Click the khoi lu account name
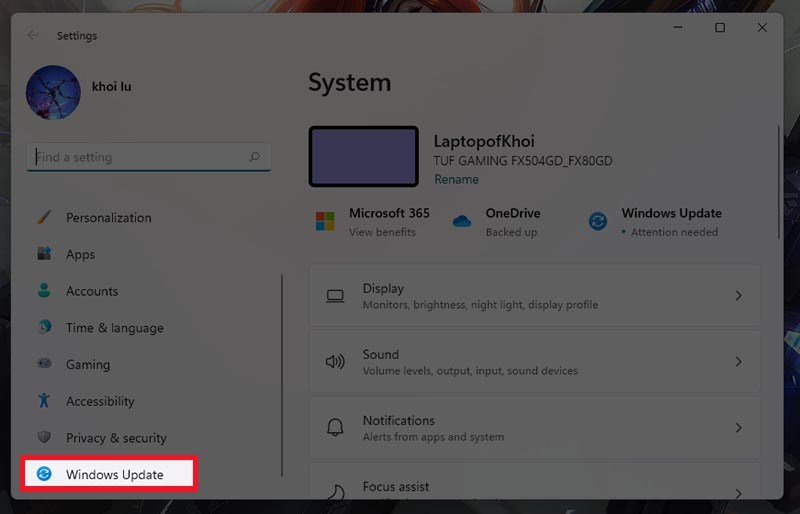The height and width of the screenshot is (514, 800). [111, 86]
